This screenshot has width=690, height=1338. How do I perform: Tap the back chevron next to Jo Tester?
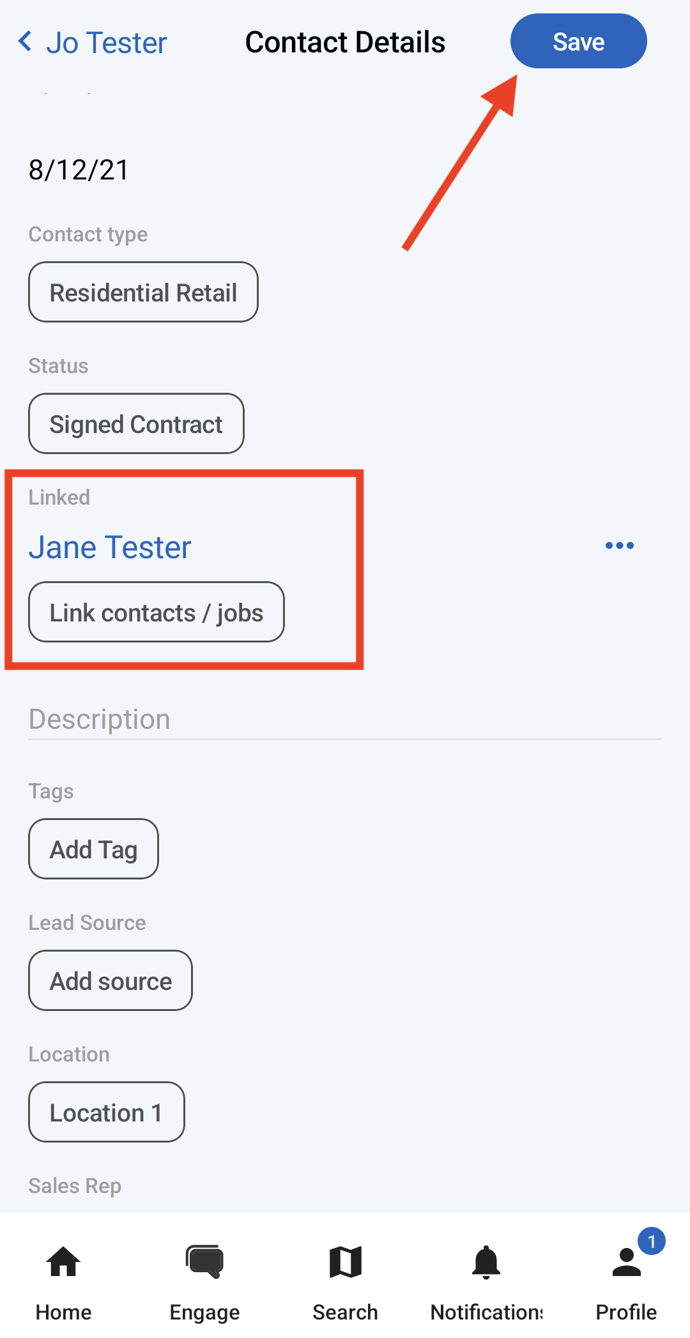22,41
